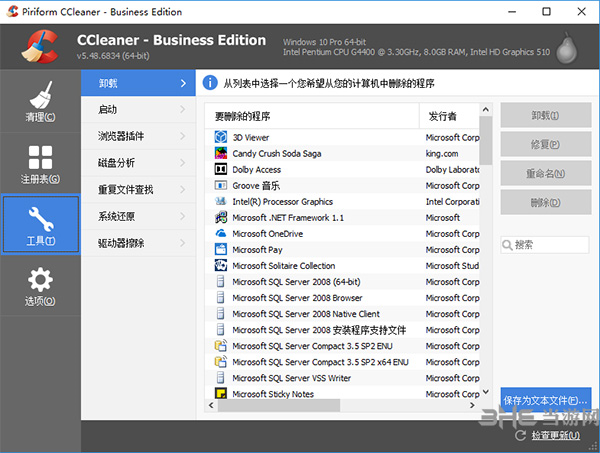This screenshot has height=453, width=600.
Task: Click the chevron on the 启动 row
Action: [183, 109]
